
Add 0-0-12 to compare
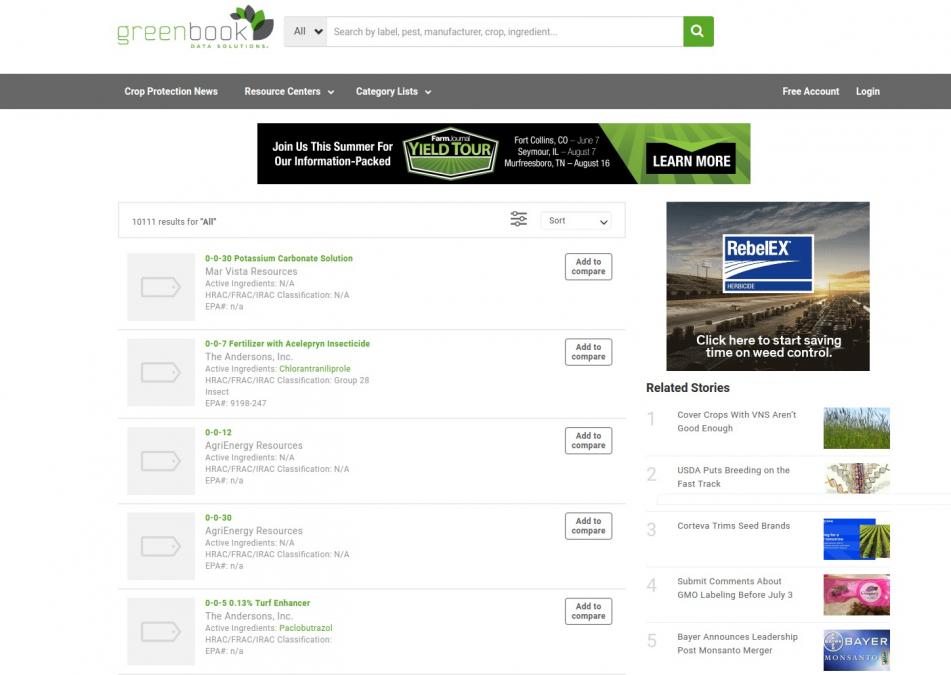point(588,441)
